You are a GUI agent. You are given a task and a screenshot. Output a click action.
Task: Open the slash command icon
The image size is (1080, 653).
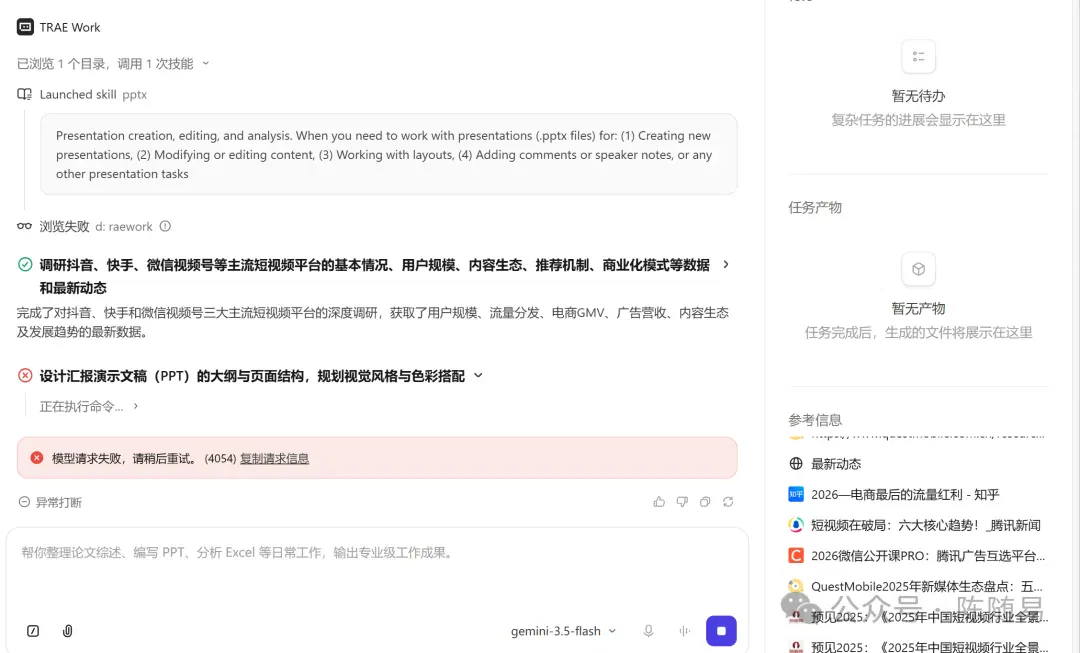pos(33,631)
